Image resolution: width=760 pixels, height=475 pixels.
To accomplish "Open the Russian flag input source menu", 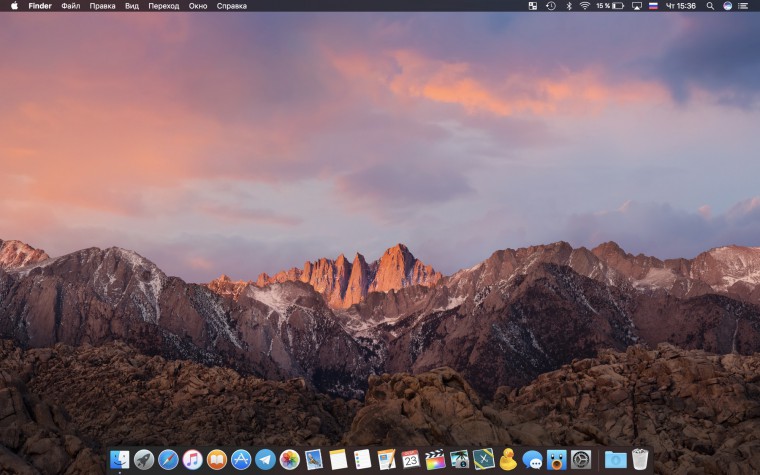I will click(x=654, y=6).
